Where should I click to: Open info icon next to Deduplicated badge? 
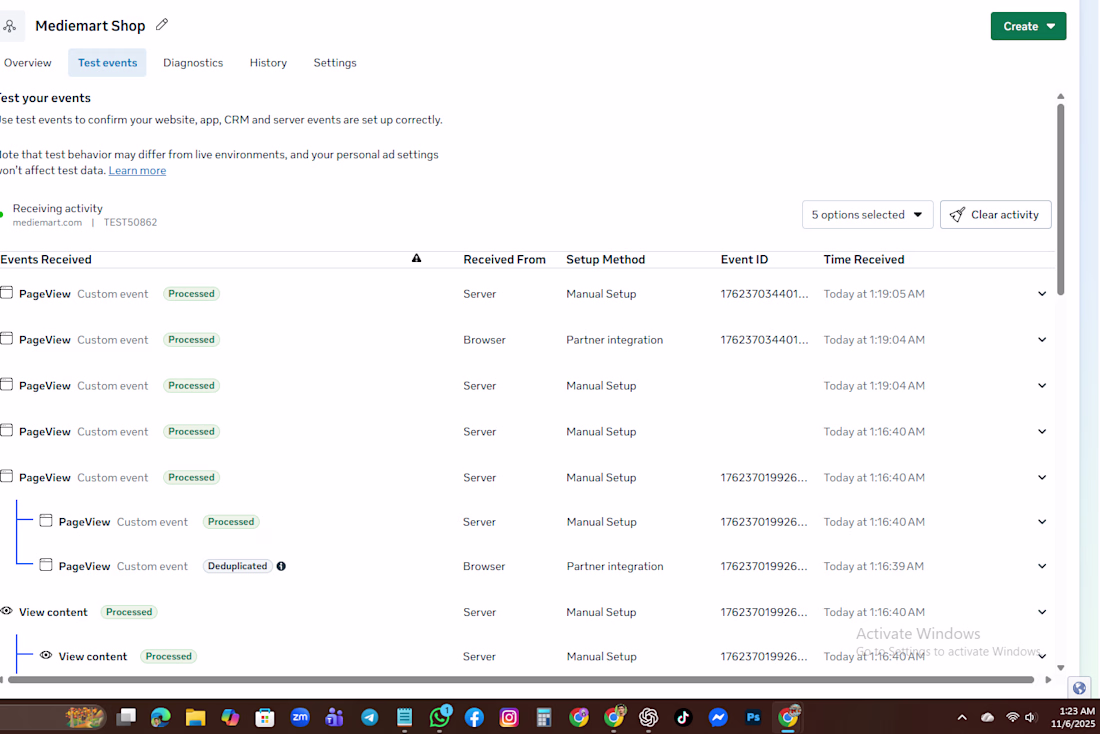(x=281, y=566)
